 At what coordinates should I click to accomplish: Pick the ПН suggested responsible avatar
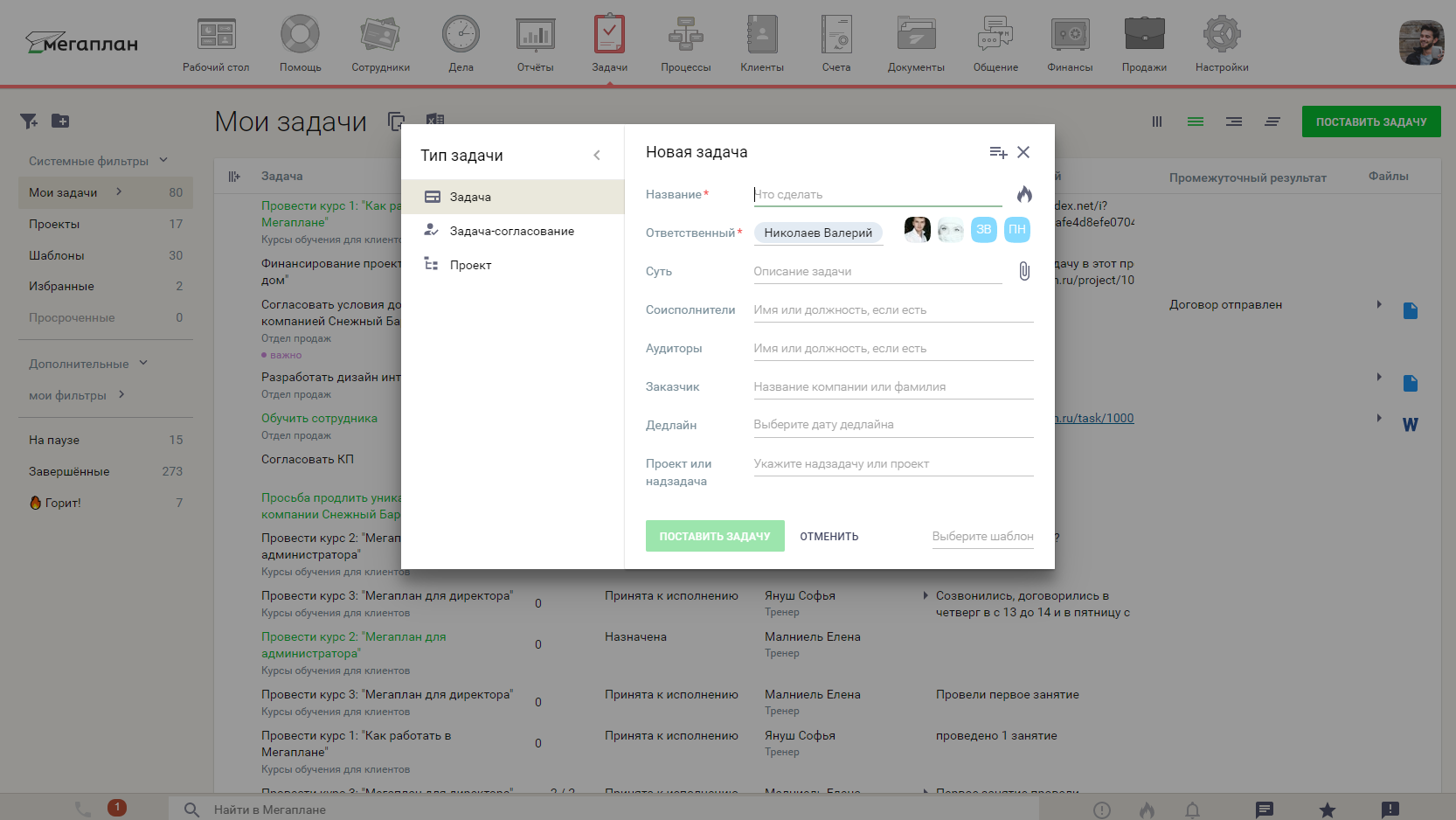pos(1017,230)
